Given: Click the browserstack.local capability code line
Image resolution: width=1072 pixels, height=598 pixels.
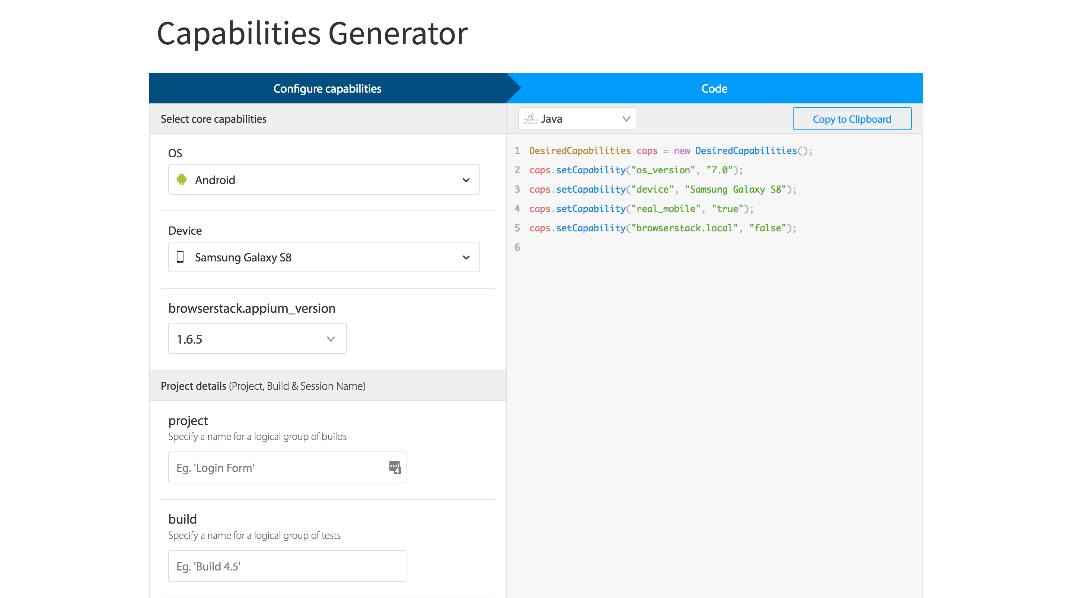Looking at the screenshot, I should [x=662, y=228].
